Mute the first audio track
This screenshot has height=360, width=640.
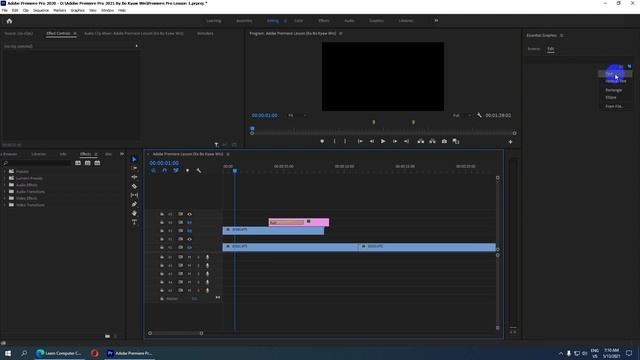(x=189, y=257)
